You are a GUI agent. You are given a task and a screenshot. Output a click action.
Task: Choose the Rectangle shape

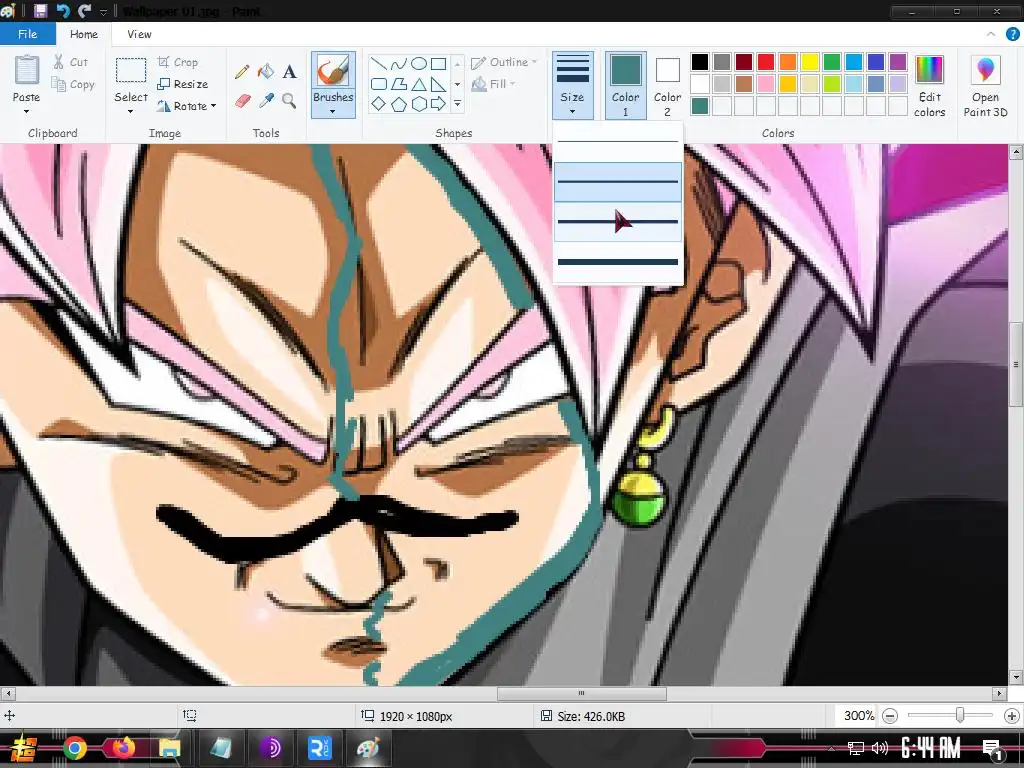click(439, 64)
